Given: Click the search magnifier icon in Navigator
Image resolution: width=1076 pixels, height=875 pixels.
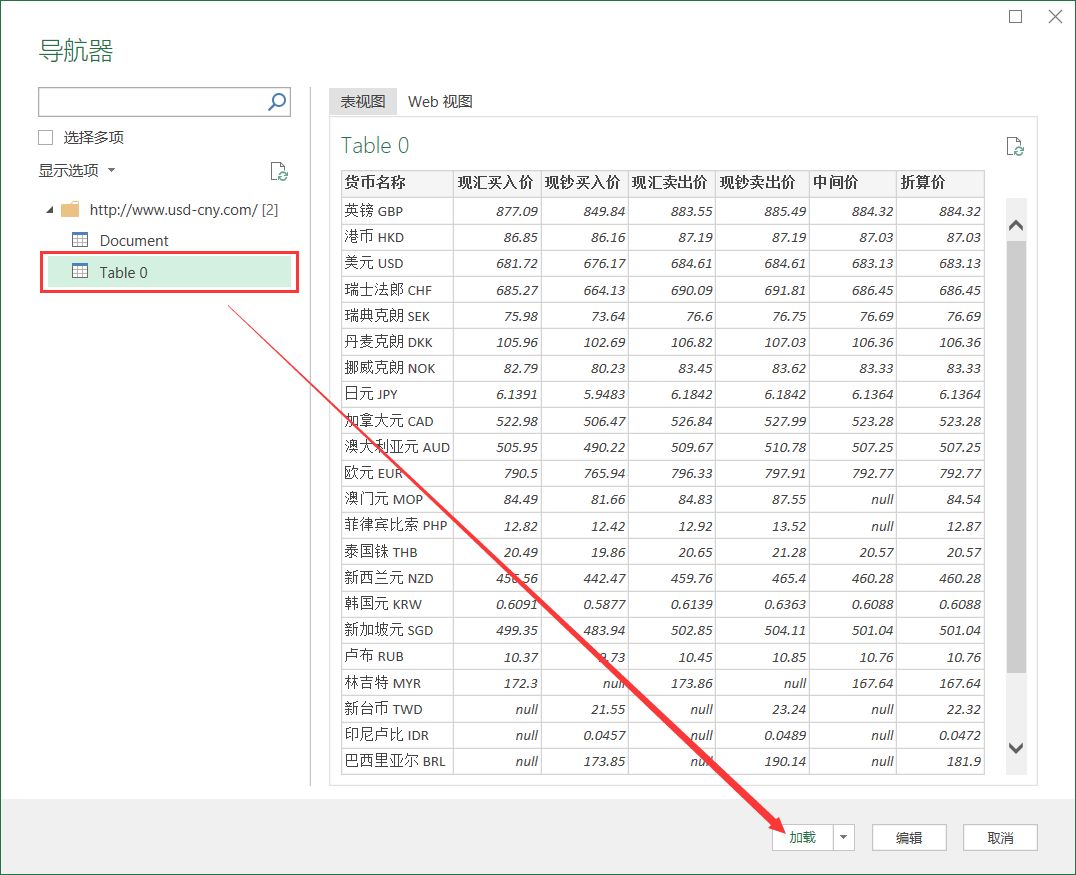Looking at the screenshot, I should 277,101.
